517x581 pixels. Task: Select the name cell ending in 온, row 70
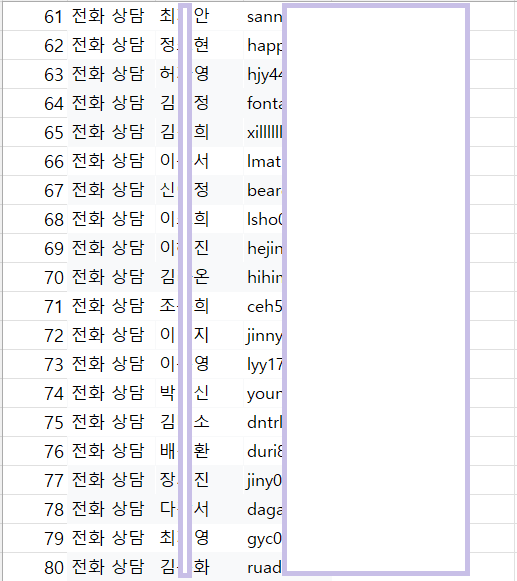199,277
